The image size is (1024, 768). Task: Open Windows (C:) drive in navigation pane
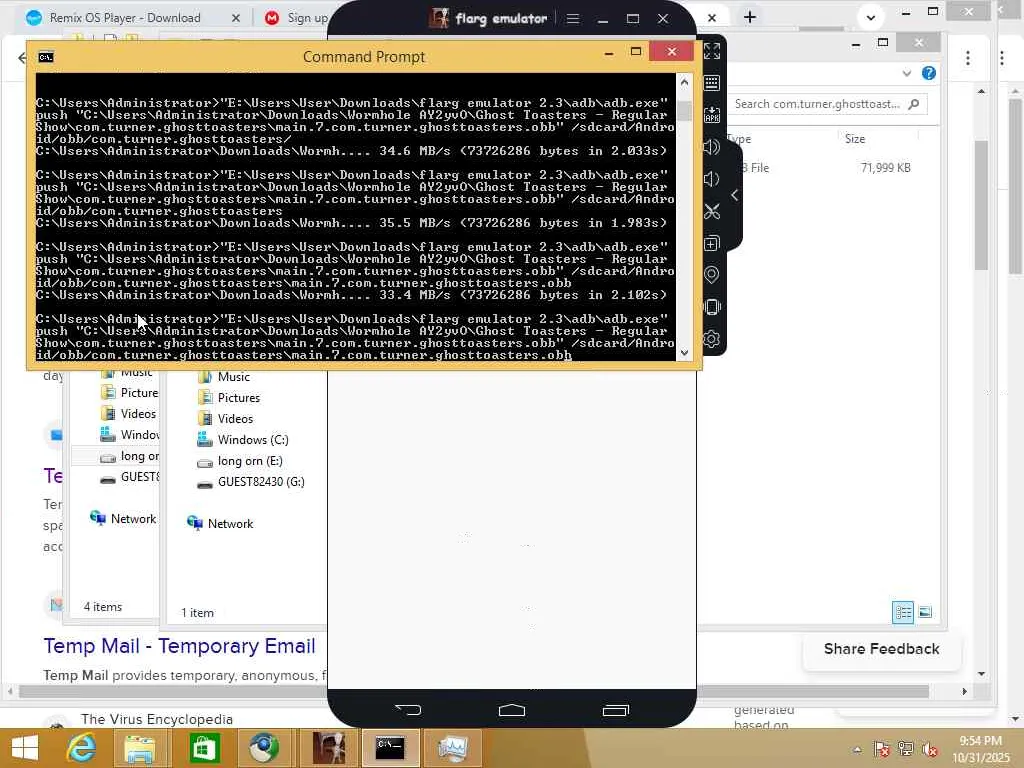(253, 440)
